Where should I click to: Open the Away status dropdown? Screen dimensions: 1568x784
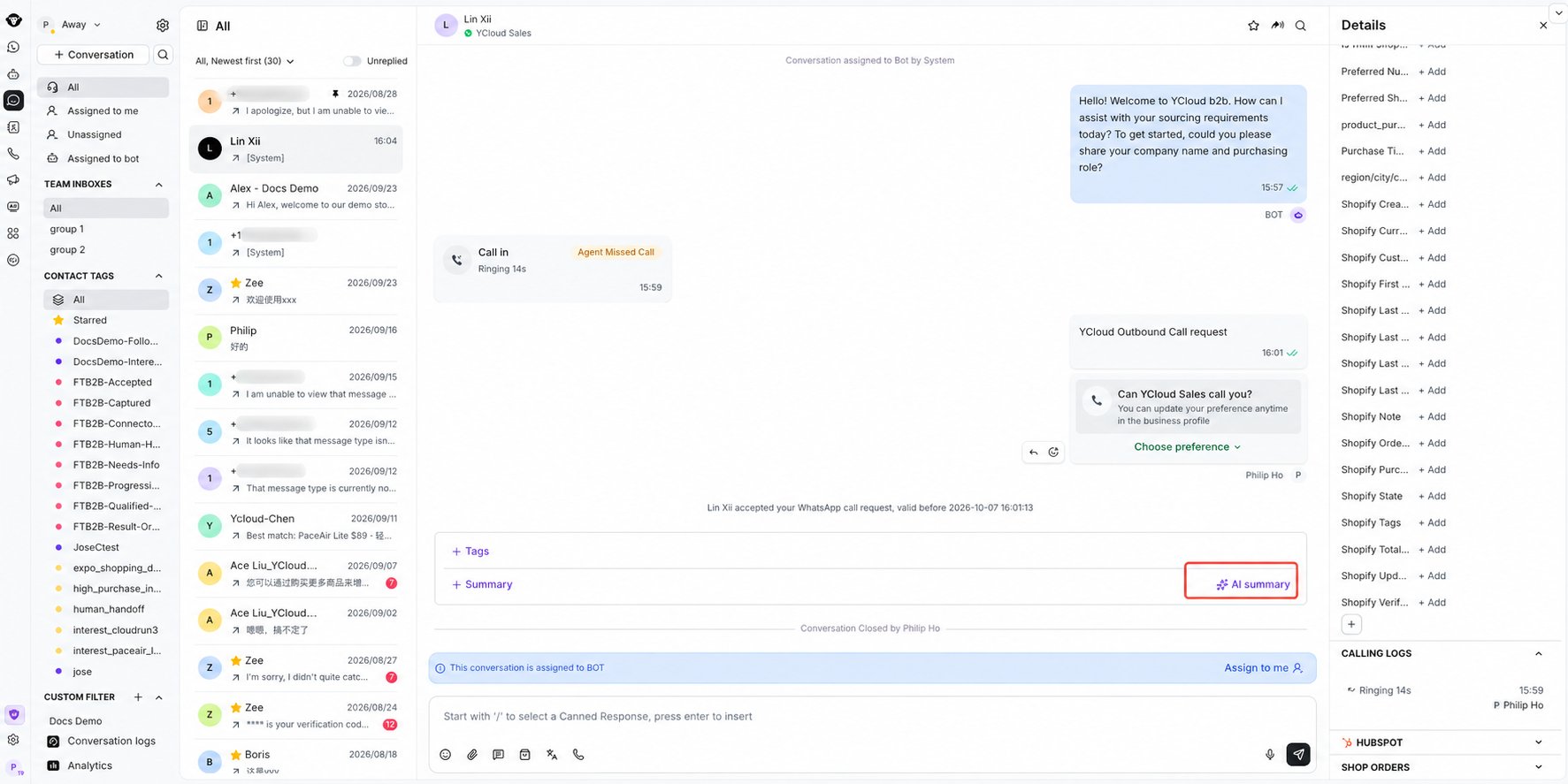pyautogui.click(x=80, y=25)
